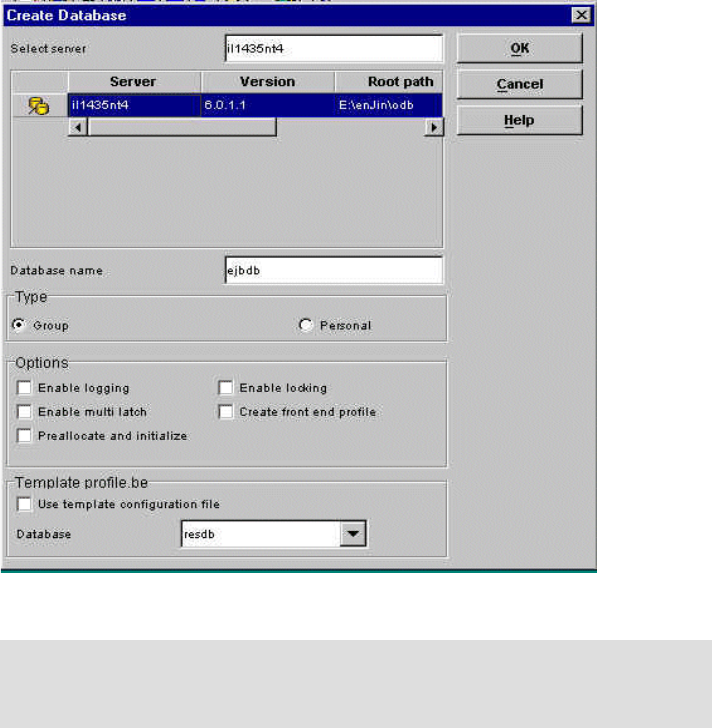This screenshot has height=728, width=712.
Task: Check Create front end profile option
Action: [x=226, y=412]
